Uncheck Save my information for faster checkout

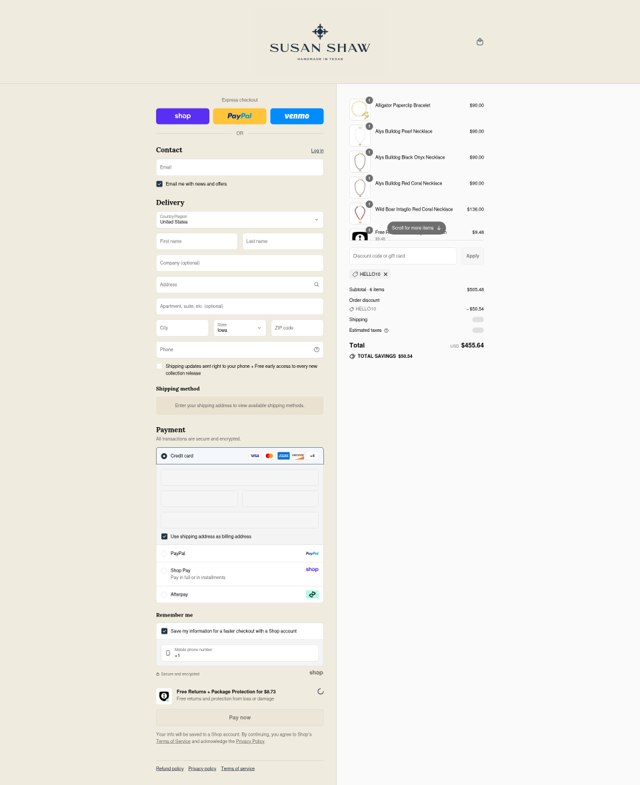pos(164,631)
